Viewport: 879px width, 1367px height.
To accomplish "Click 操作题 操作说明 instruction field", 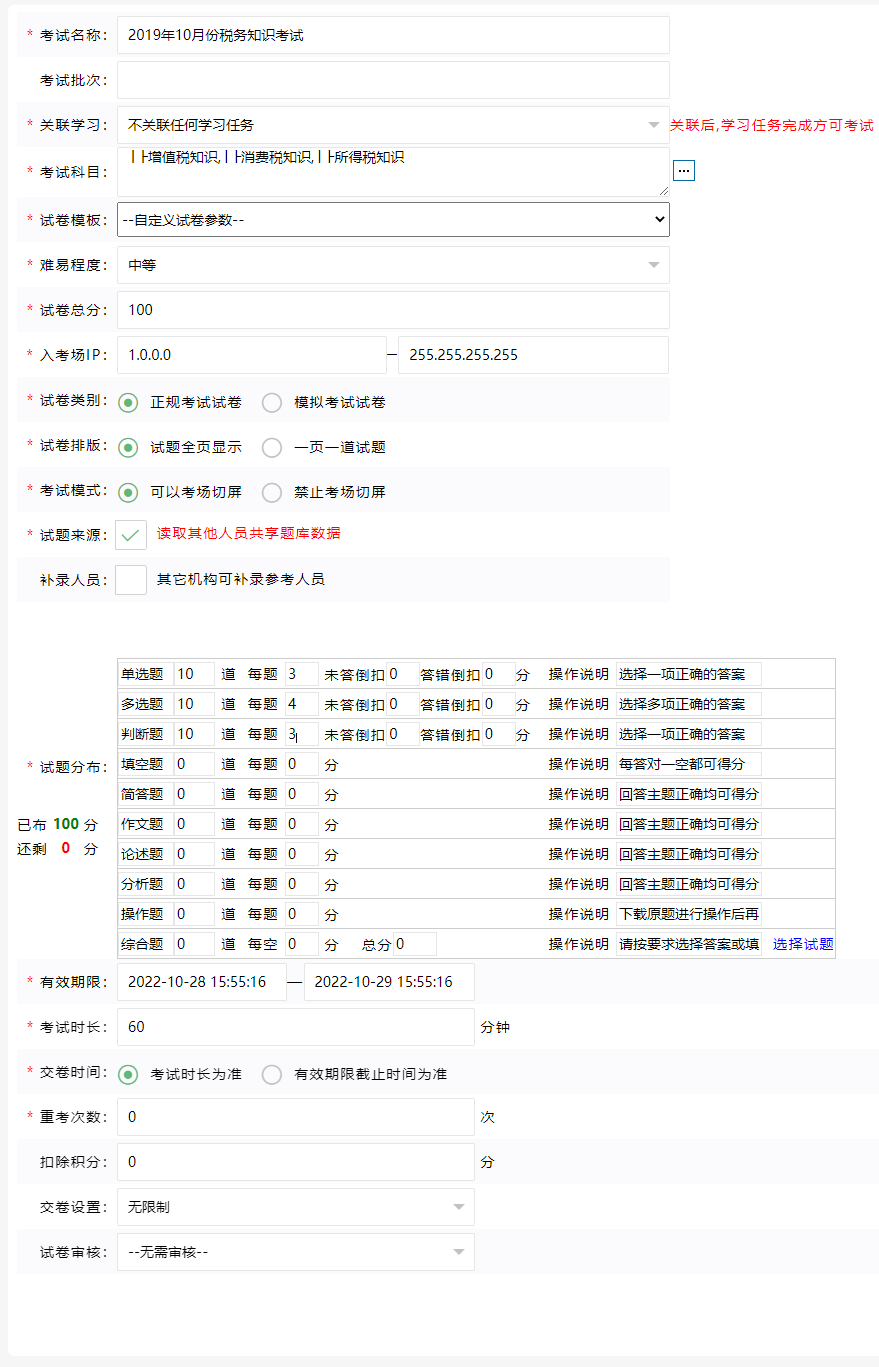I will [x=689, y=914].
